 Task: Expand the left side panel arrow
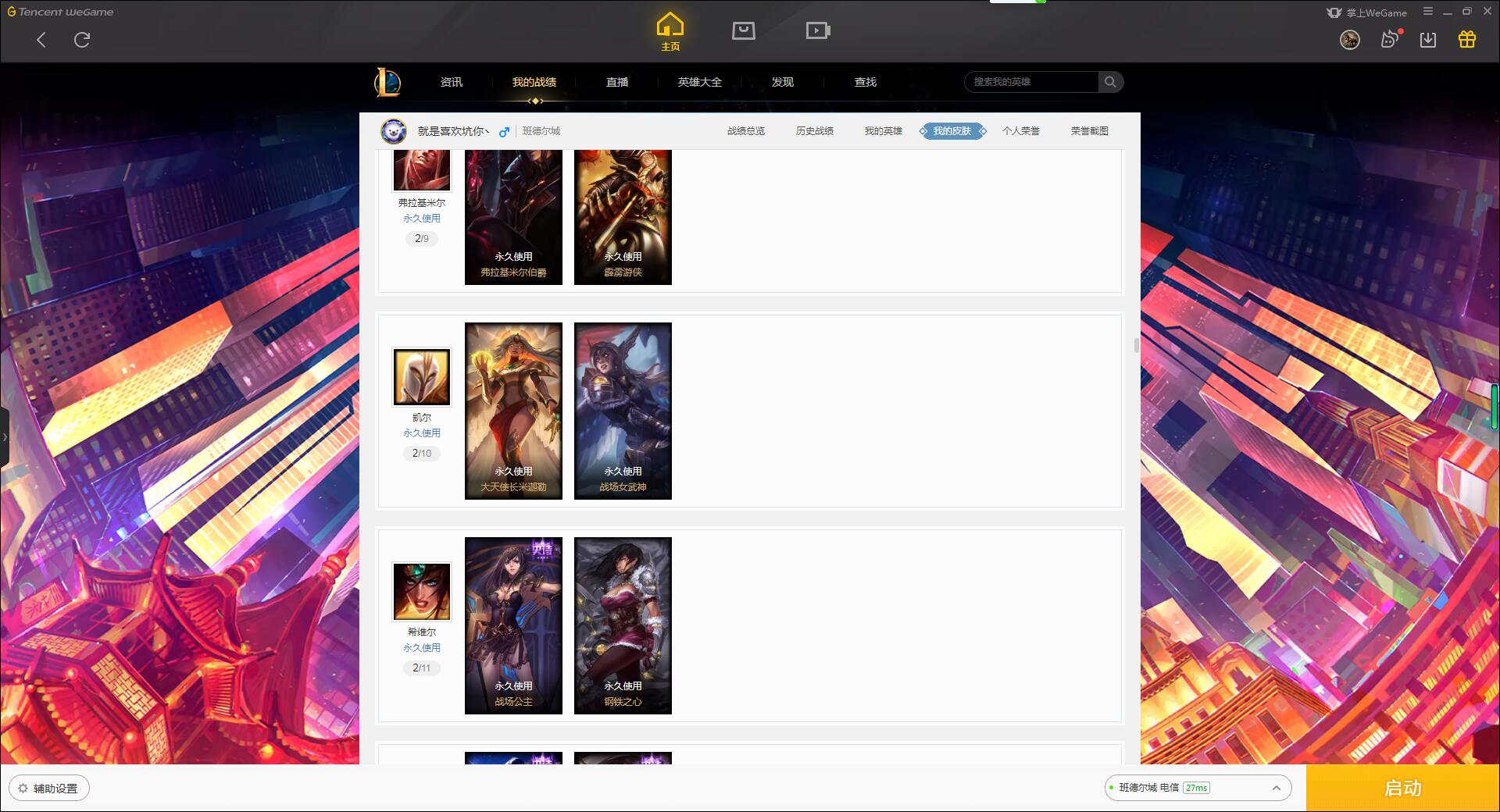pos(5,437)
